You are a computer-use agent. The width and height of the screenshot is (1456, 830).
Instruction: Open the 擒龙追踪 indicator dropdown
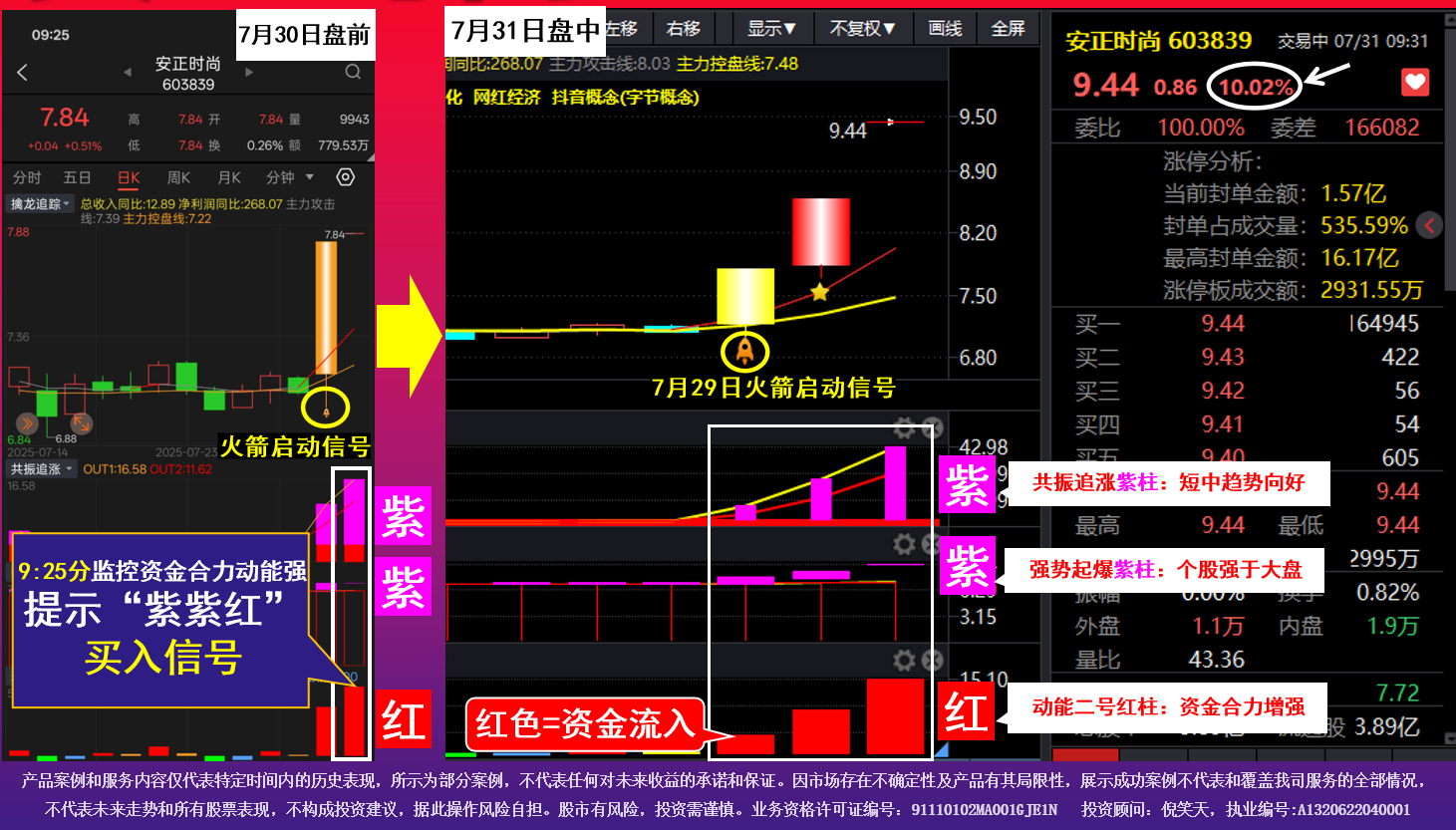point(41,204)
